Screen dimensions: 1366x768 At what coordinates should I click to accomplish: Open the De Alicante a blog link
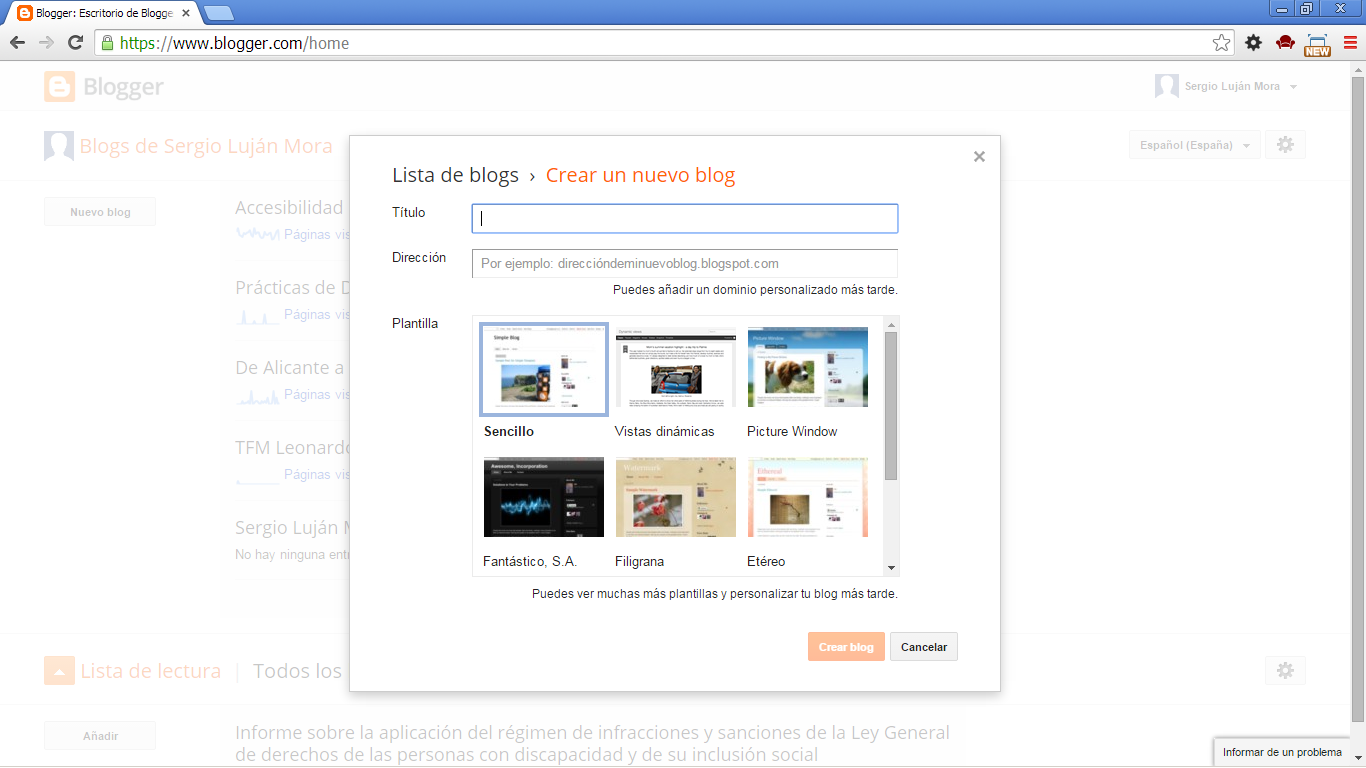click(x=290, y=367)
